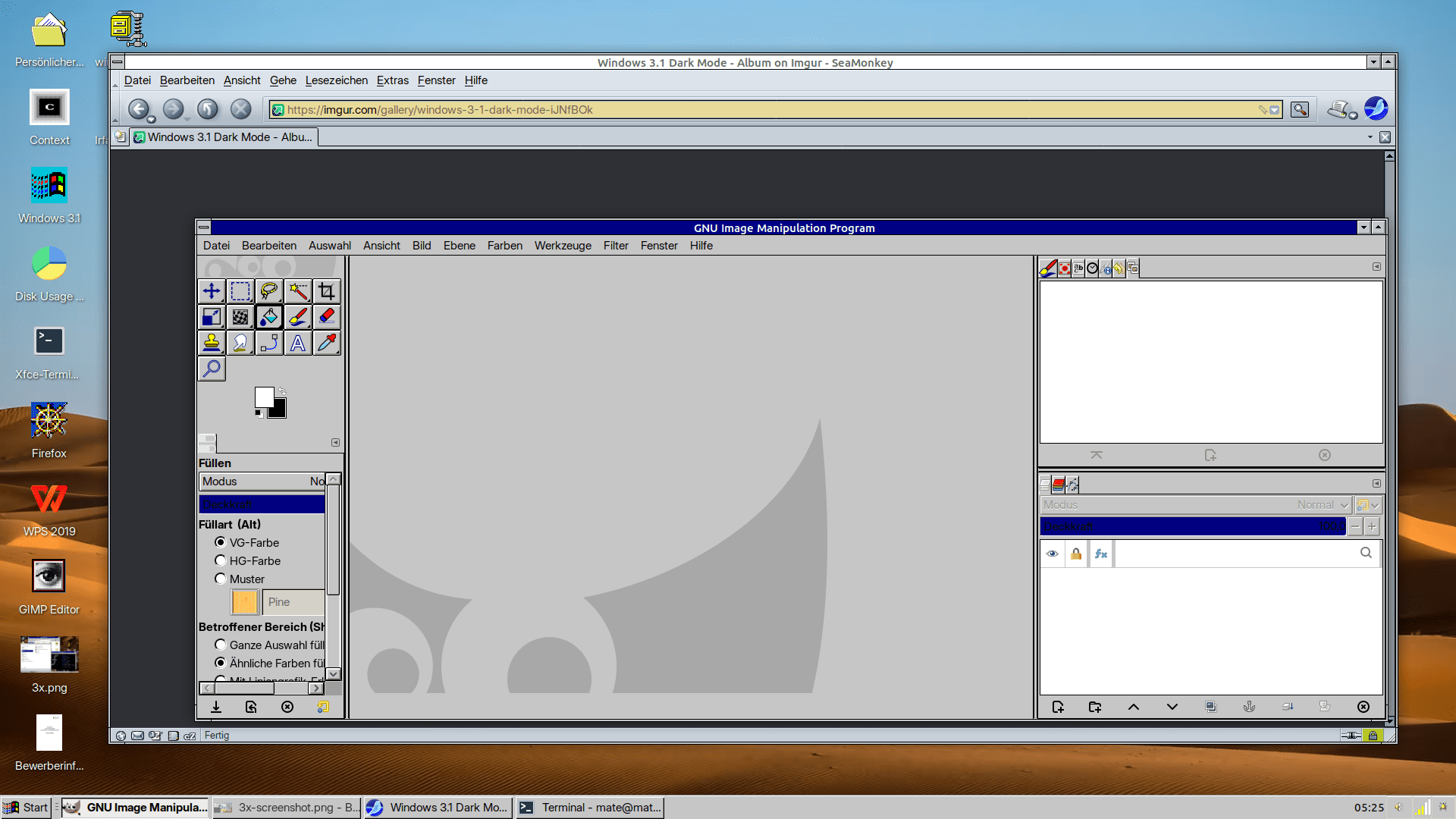Open the tool options tab menu arrow

[335, 443]
